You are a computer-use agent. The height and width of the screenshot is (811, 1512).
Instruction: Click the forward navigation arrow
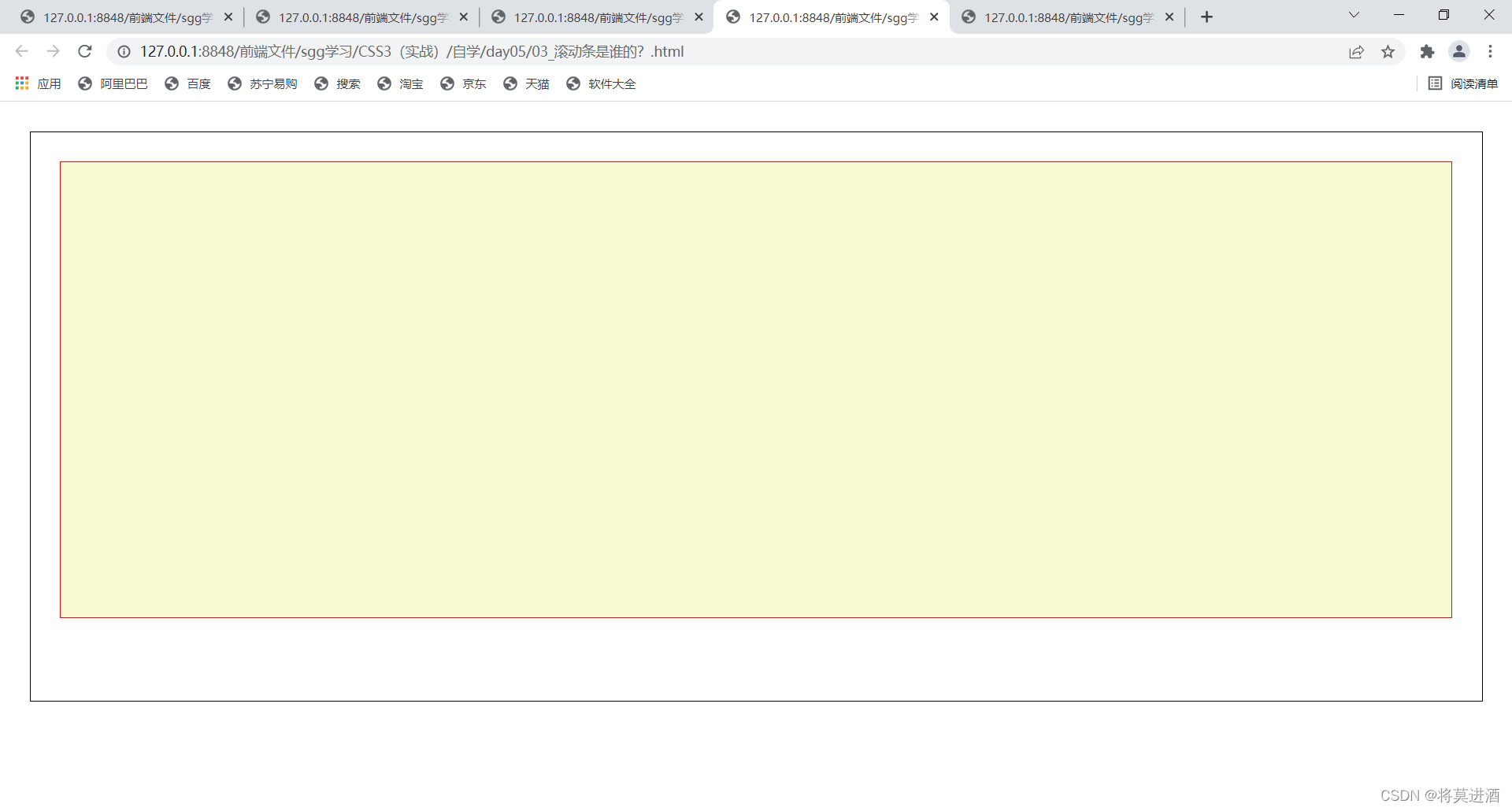53,51
